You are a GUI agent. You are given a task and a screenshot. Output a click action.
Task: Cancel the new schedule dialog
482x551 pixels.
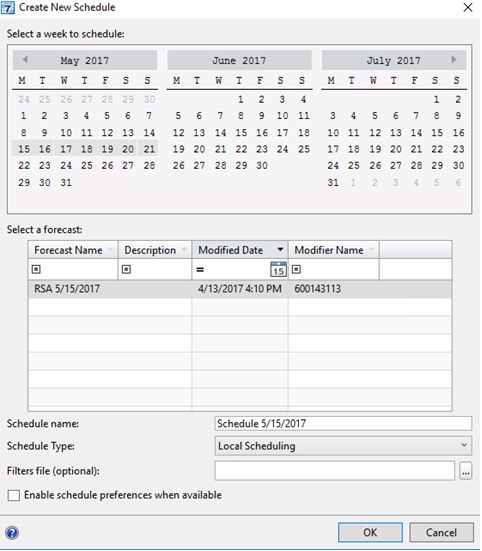click(x=441, y=532)
